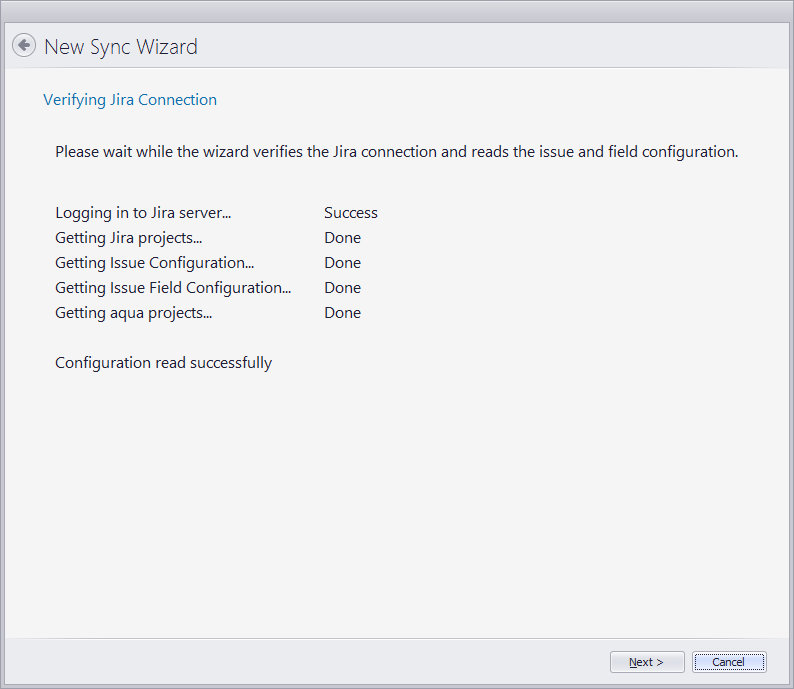Viewport: 794px width, 689px height.
Task: Click empty footer area left of Next
Action: tap(300, 662)
